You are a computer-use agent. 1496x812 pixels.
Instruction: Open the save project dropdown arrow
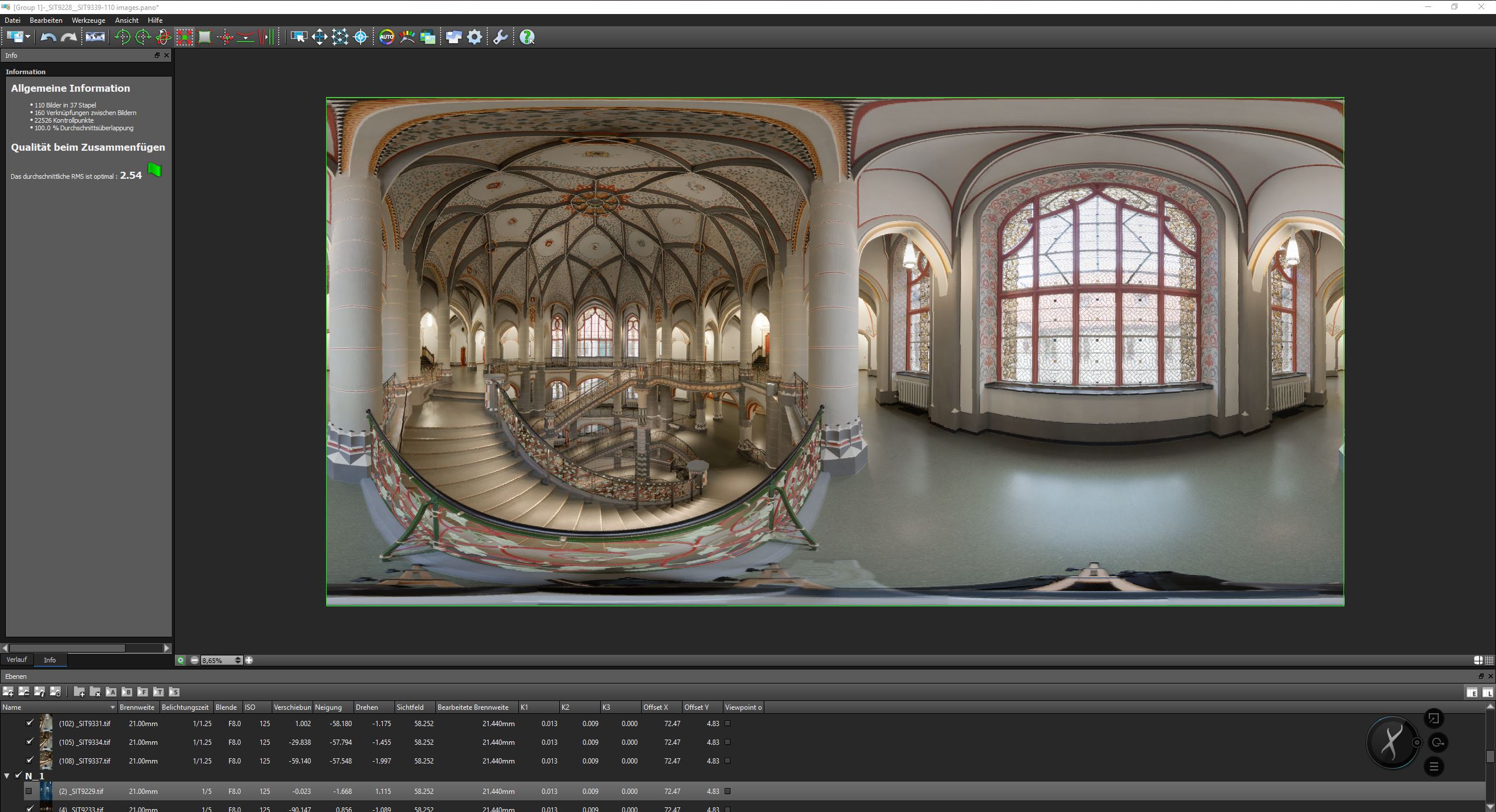pyautogui.click(x=27, y=37)
